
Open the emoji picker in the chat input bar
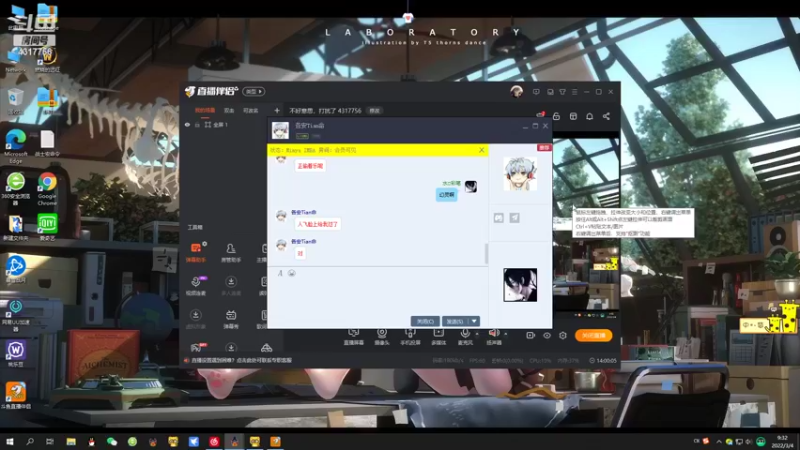click(x=292, y=273)
